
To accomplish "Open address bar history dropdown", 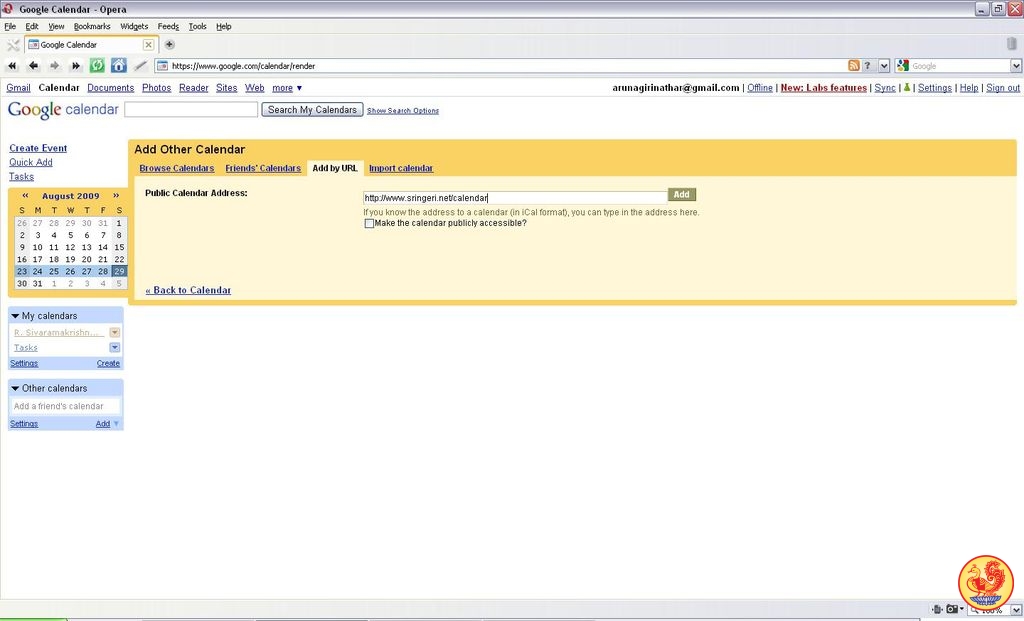I will pos(884,65).
